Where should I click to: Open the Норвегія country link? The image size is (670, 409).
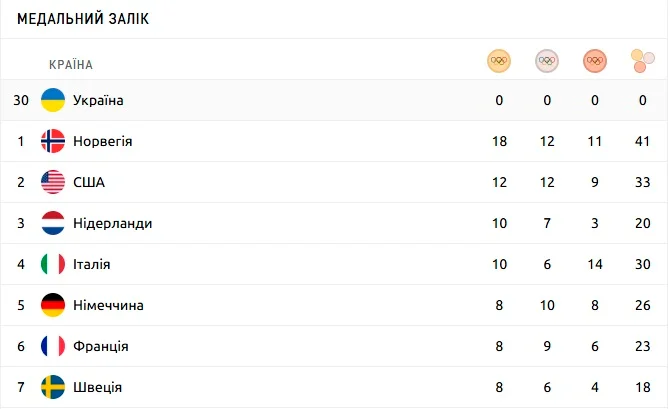tap(102, 141)
